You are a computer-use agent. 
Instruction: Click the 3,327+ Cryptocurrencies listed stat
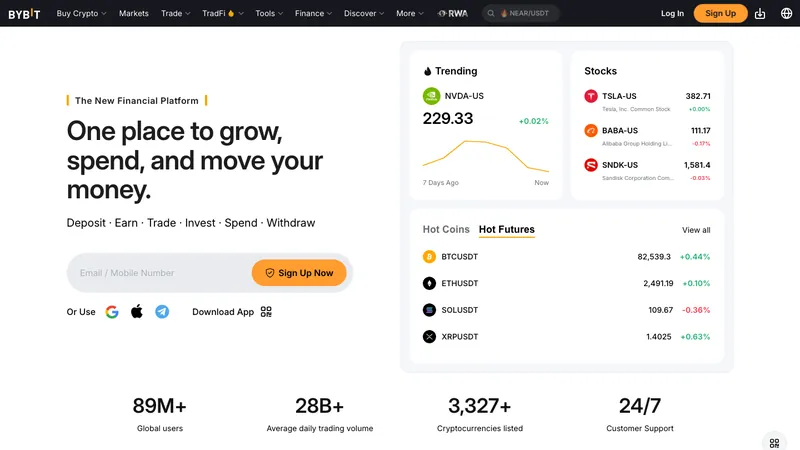[x=480, y=414]
